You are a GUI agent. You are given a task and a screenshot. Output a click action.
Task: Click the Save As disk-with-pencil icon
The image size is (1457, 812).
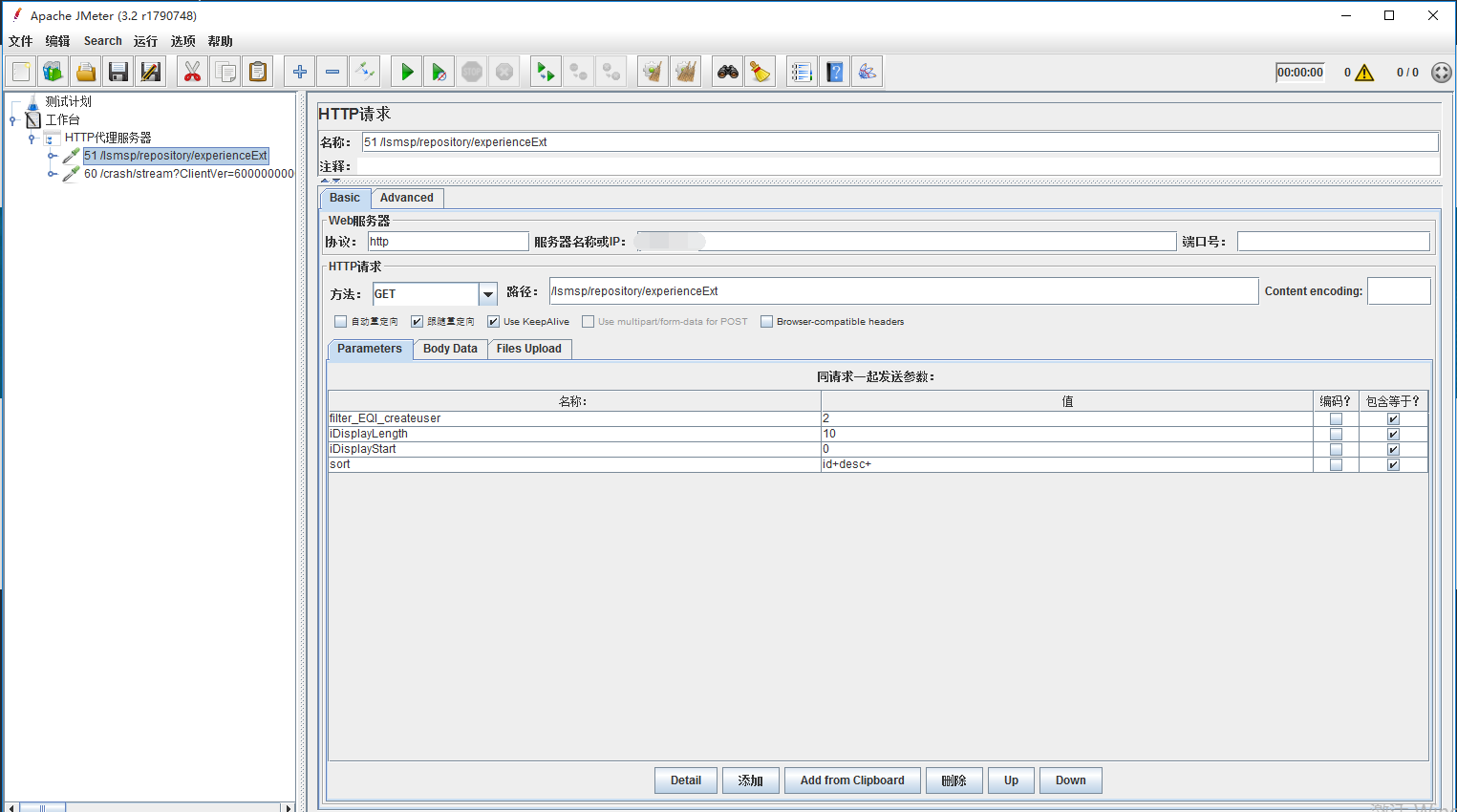click(151, 72)
